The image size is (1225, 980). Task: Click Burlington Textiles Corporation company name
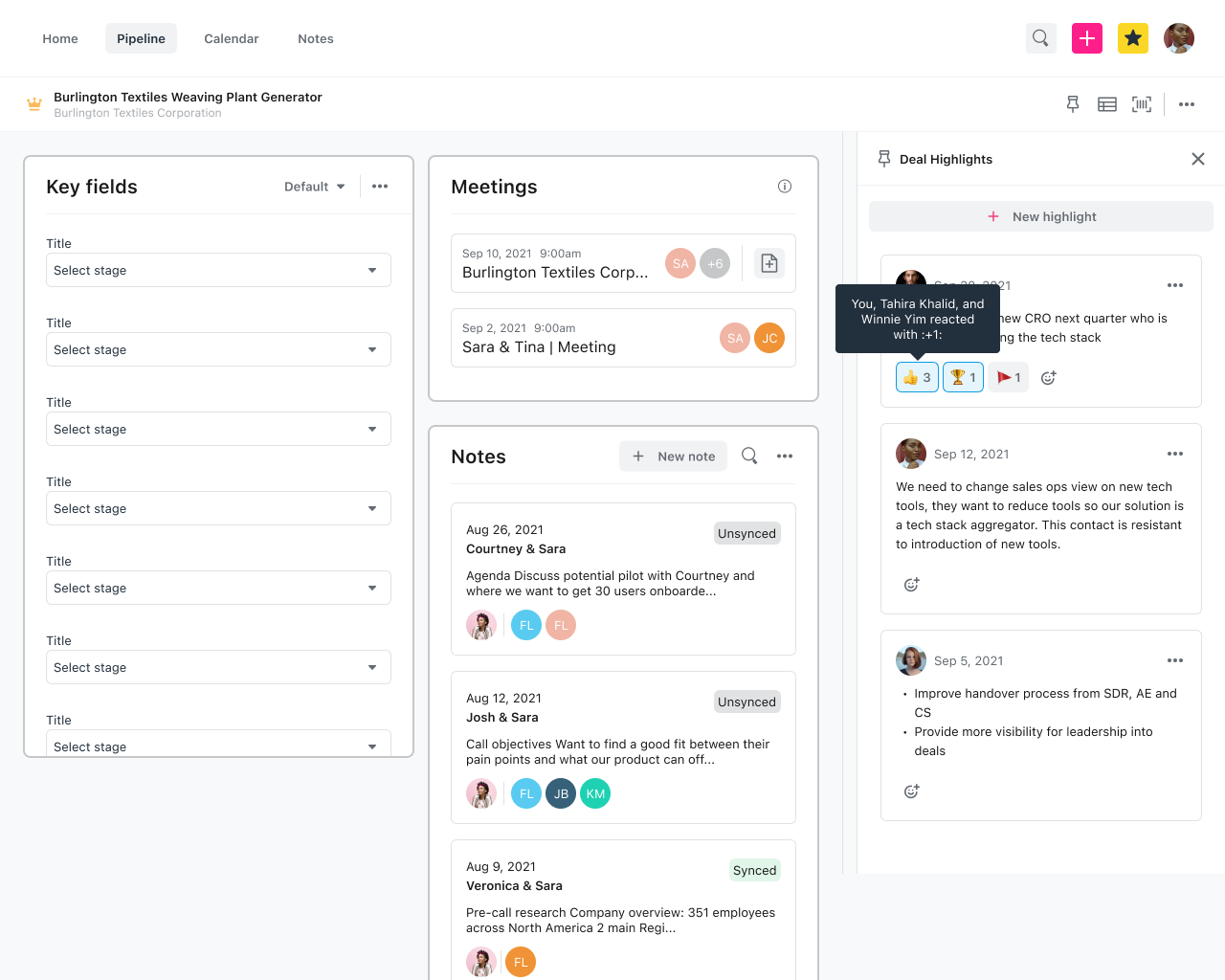tap(138, 113)
